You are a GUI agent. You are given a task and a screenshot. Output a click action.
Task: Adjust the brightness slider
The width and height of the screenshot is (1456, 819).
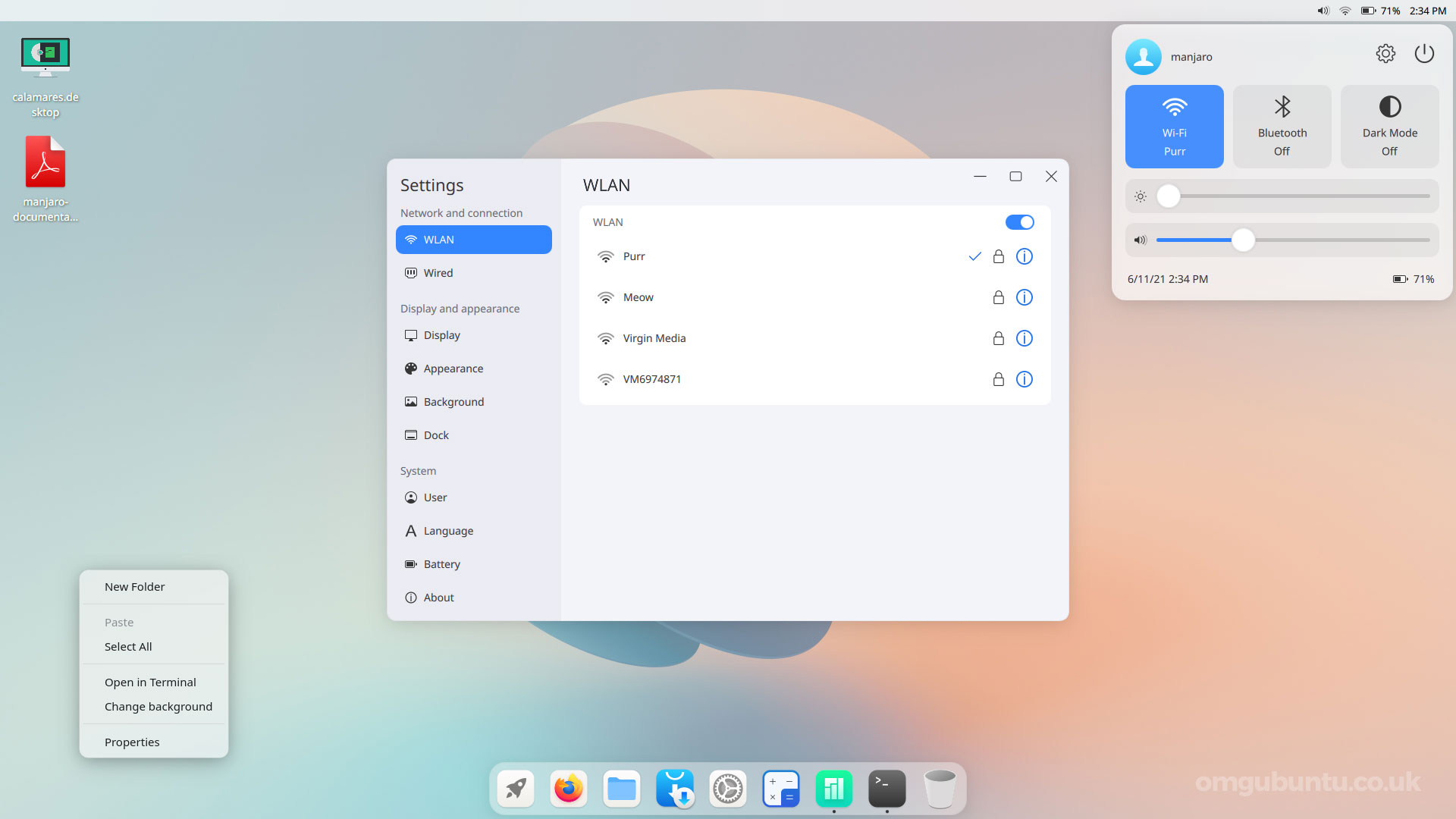click(1168, 196)
